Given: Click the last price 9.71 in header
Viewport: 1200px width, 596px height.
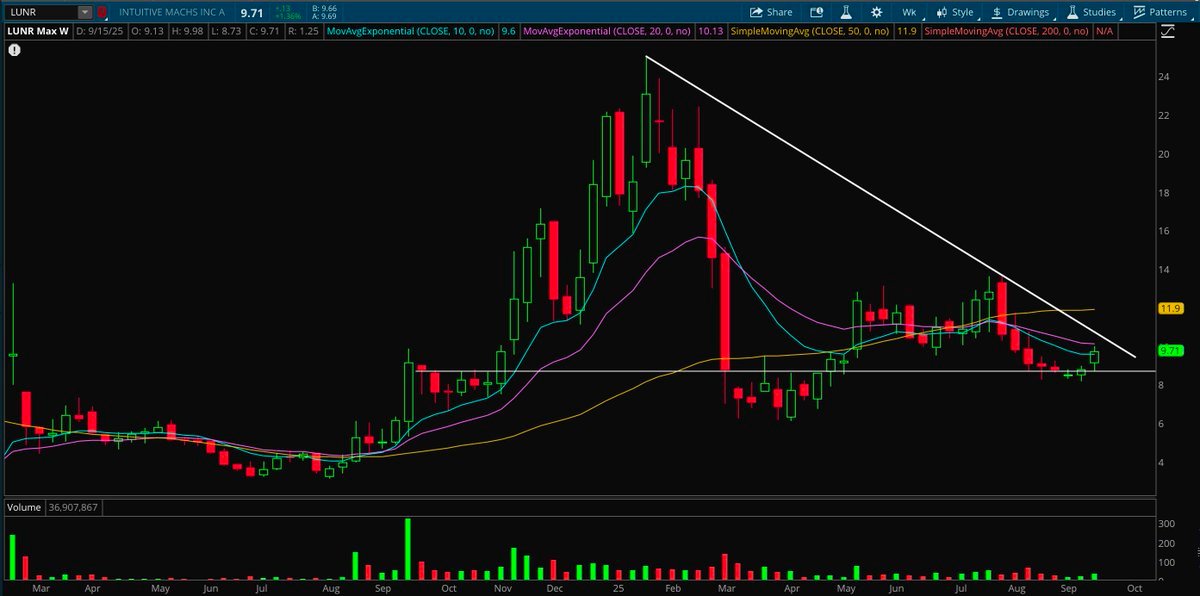Looking at the screenshot, I should pyautogui.click(x=251, y=13).
